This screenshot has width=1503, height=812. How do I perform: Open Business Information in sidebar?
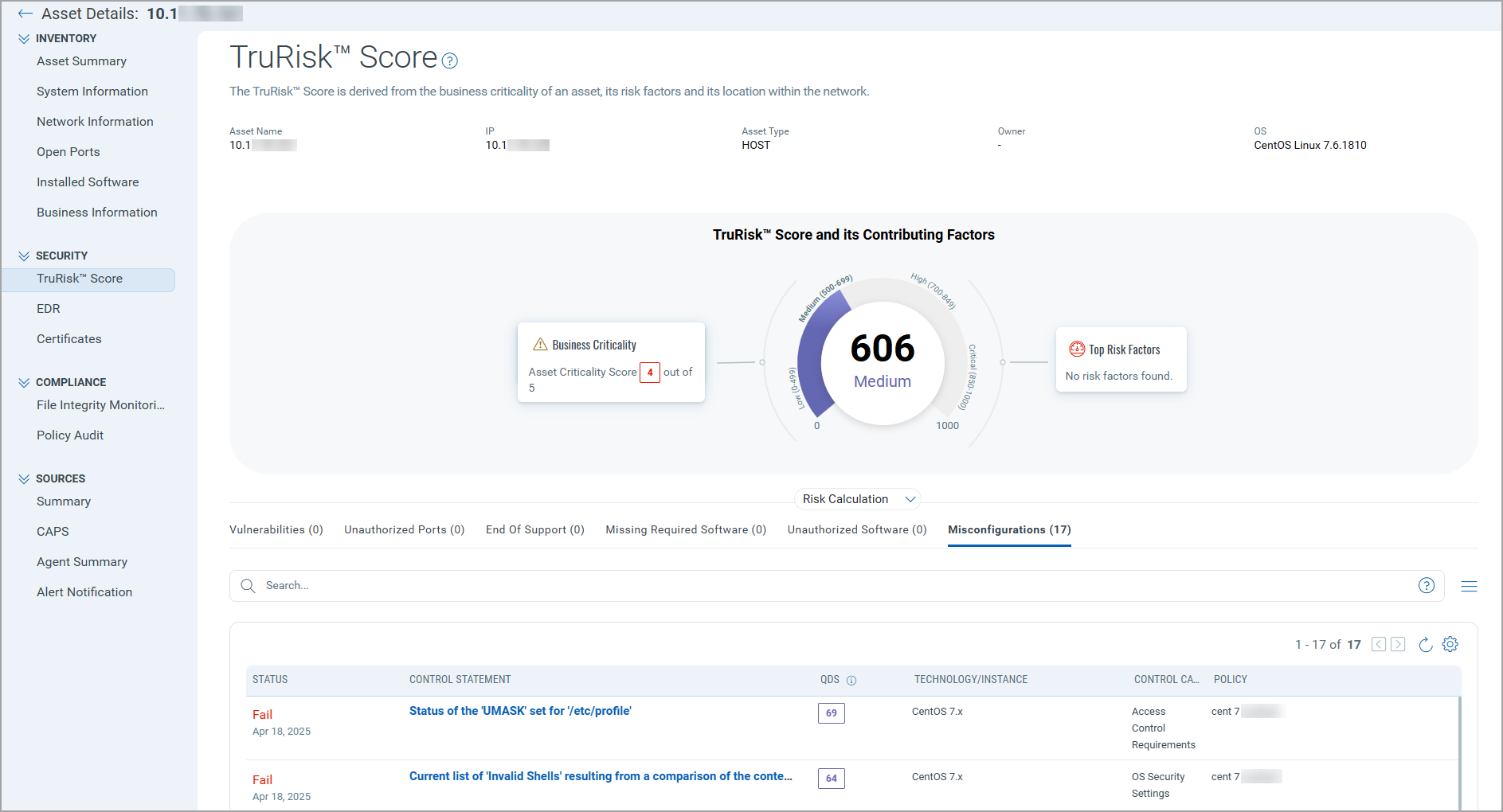(97, 213)
